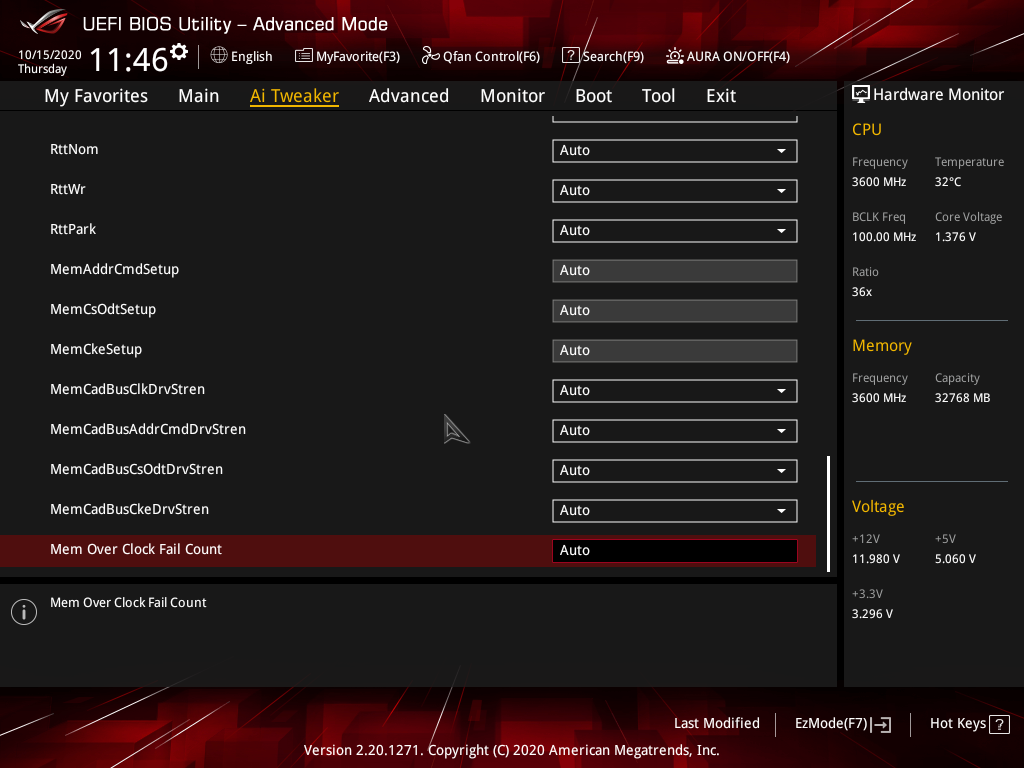Select MemAddrCmdSetup label

pos(114,269)
